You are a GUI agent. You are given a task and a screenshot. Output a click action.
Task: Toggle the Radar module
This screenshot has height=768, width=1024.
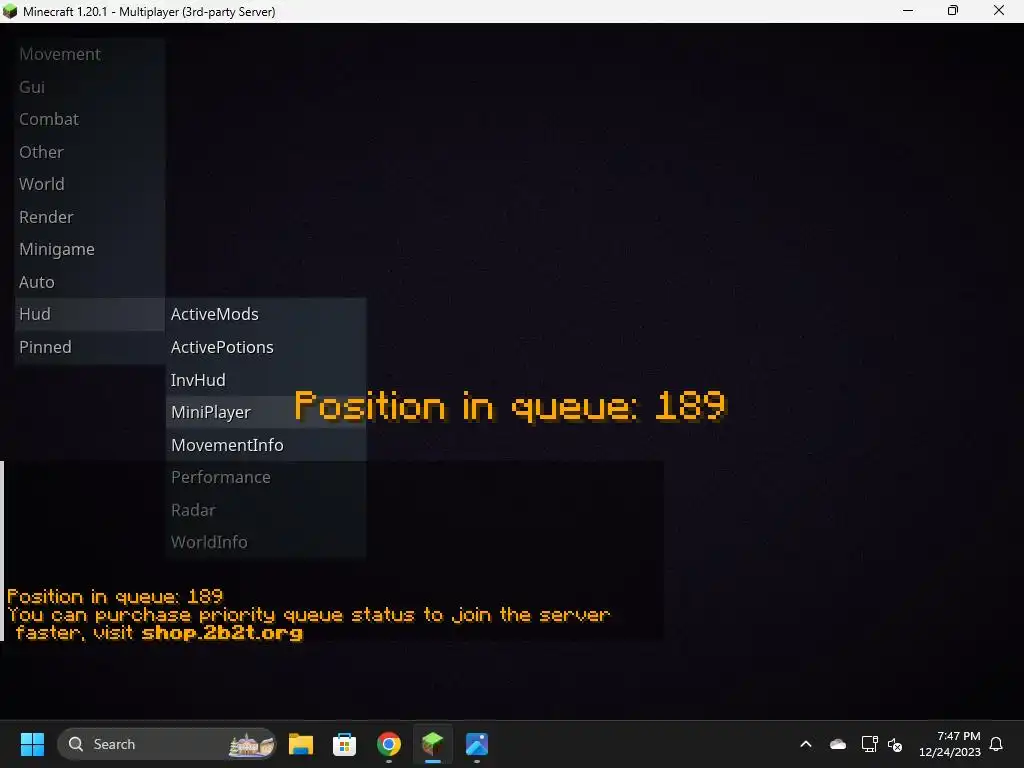pyautogui.click(x=266, y=509)
